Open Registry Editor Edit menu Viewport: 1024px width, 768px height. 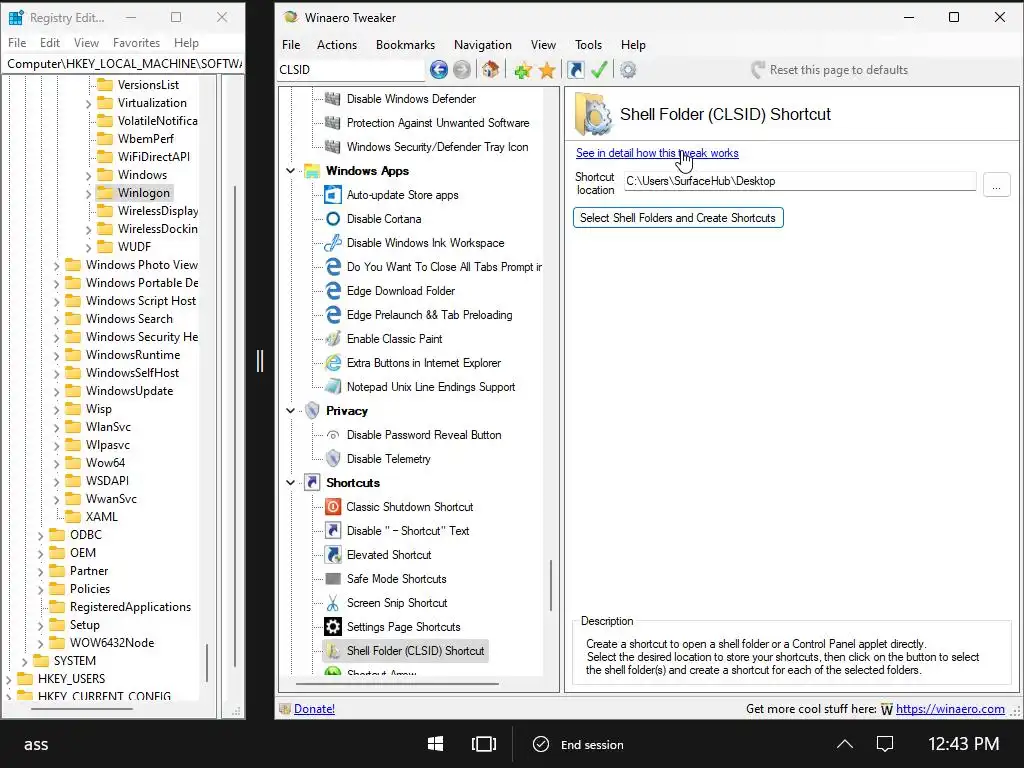point(50,42)
